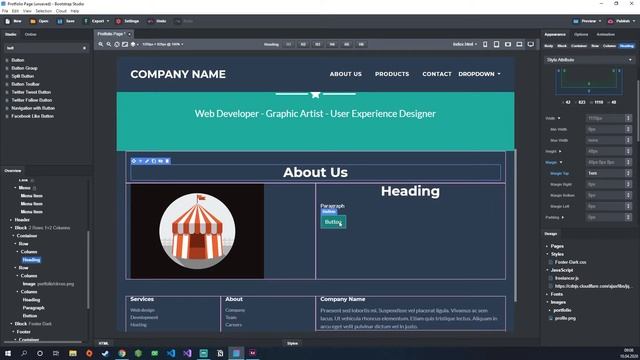Collapse the Block 2 Rows 1+2 Columns node
The height and width of the screenshot is (360, 640).
coord(11,228)
